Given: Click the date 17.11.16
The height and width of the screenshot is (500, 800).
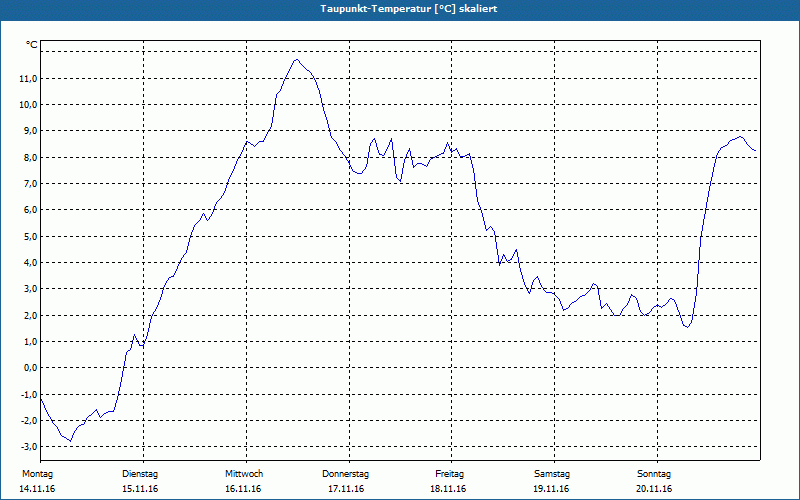Looking at the screenshot, I should tap(346, 489).
